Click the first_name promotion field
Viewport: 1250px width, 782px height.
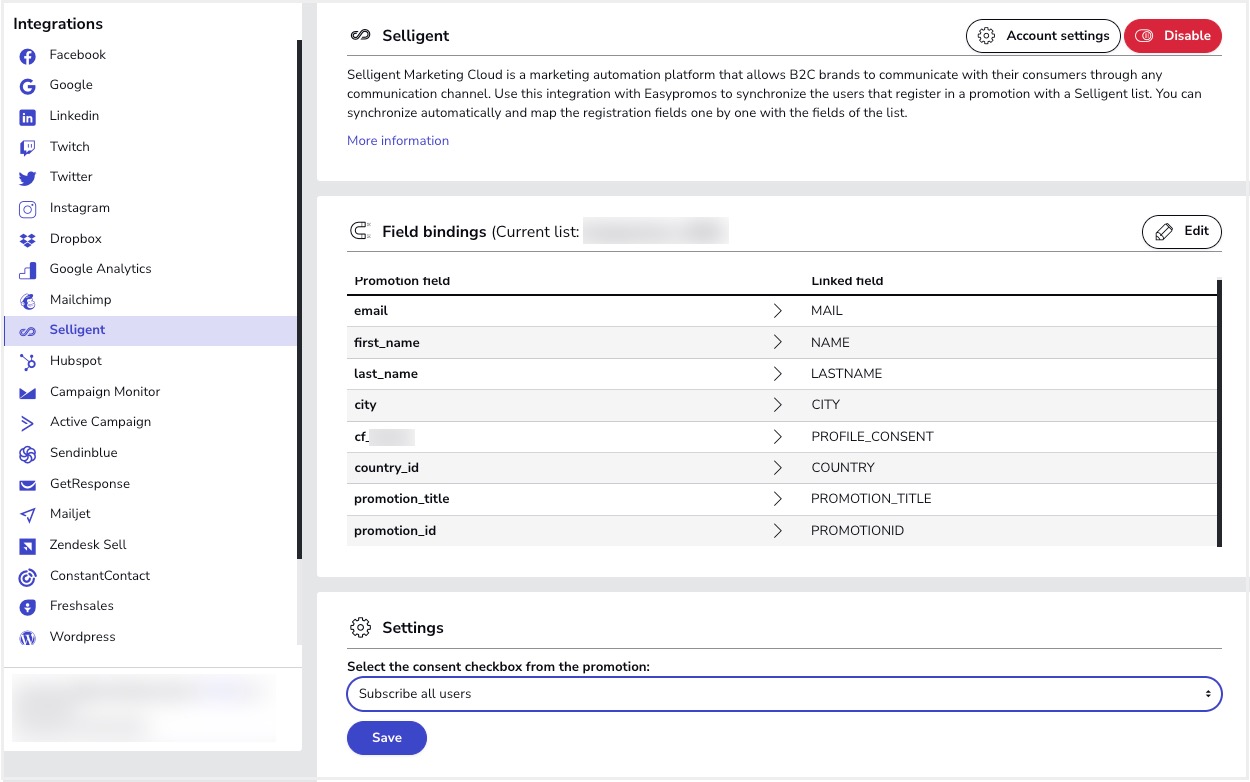click(x=387, y=343)
